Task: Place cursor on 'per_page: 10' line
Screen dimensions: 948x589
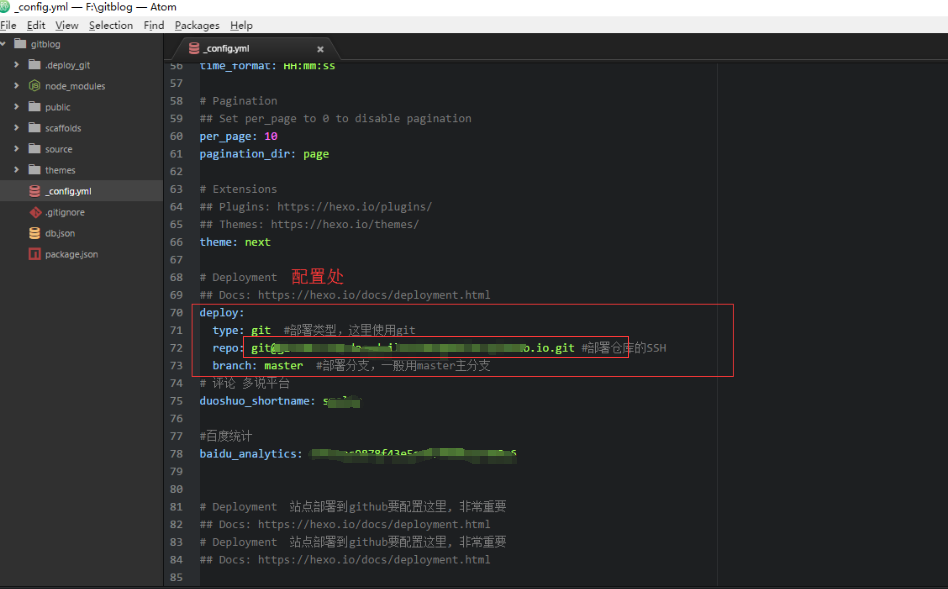Action: click(x=238, y=136)
